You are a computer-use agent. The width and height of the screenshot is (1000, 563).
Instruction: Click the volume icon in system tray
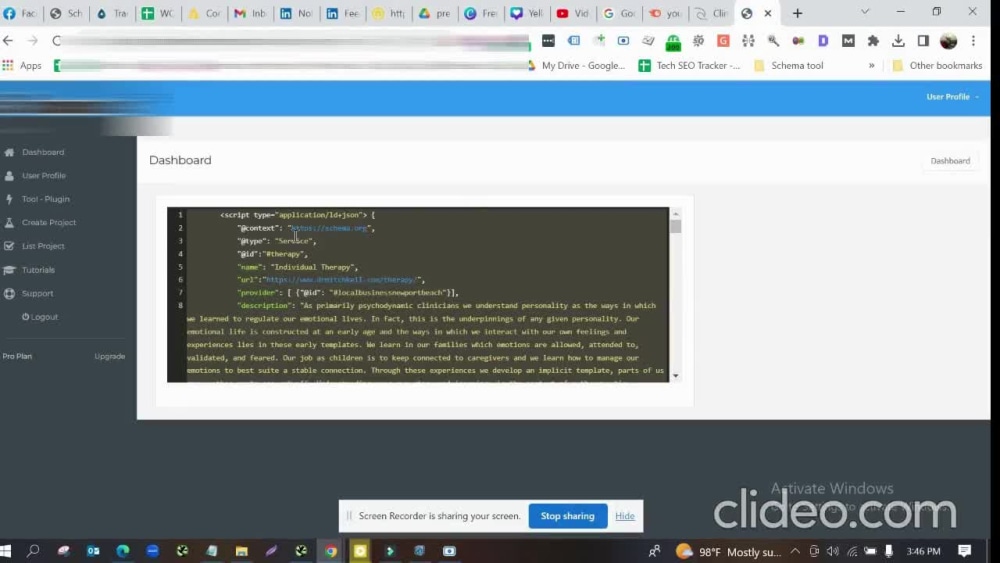pyautogui.click(x=832, y=551)
